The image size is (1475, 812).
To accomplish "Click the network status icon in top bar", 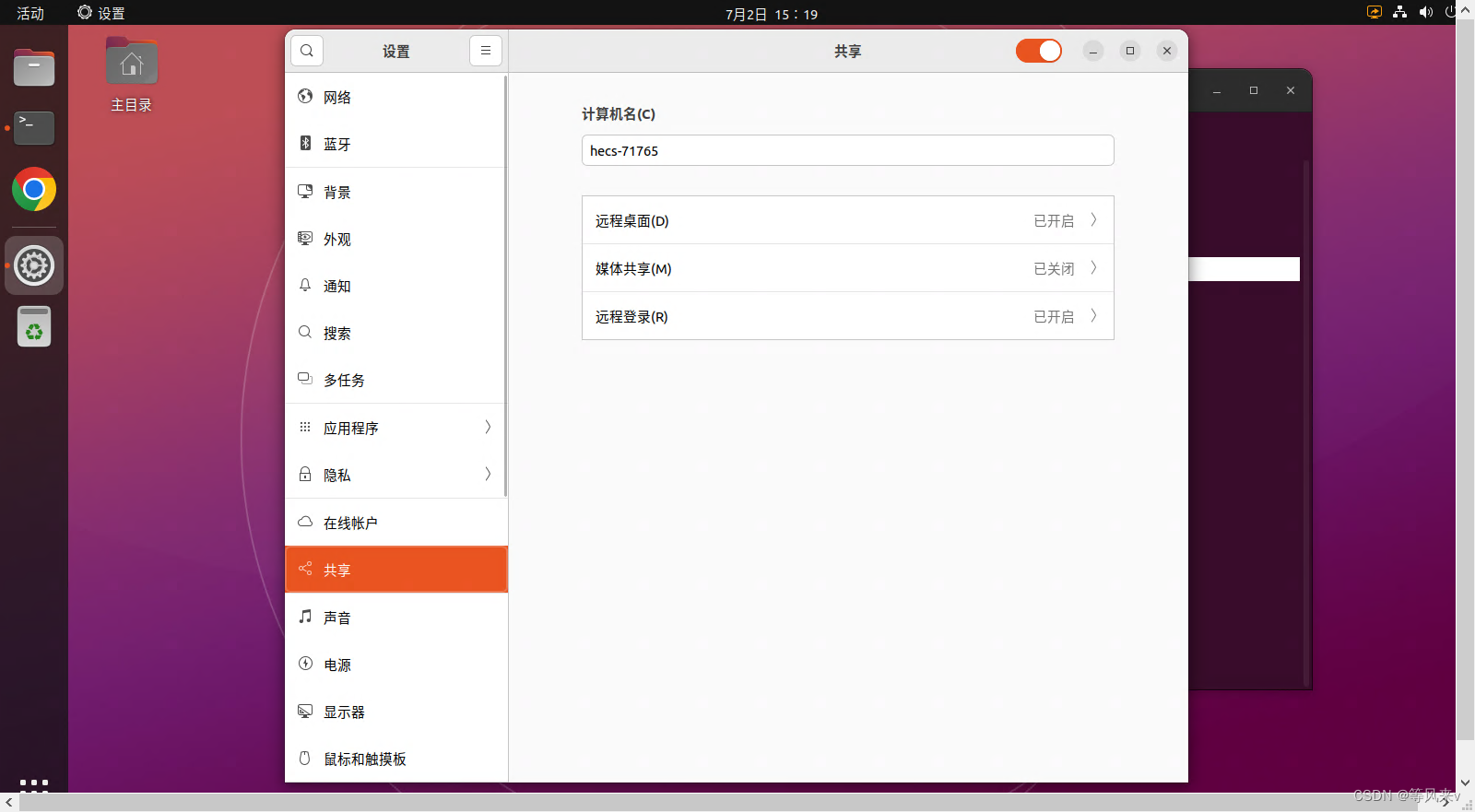I will pyautogui.click(x=1400, y=12).
